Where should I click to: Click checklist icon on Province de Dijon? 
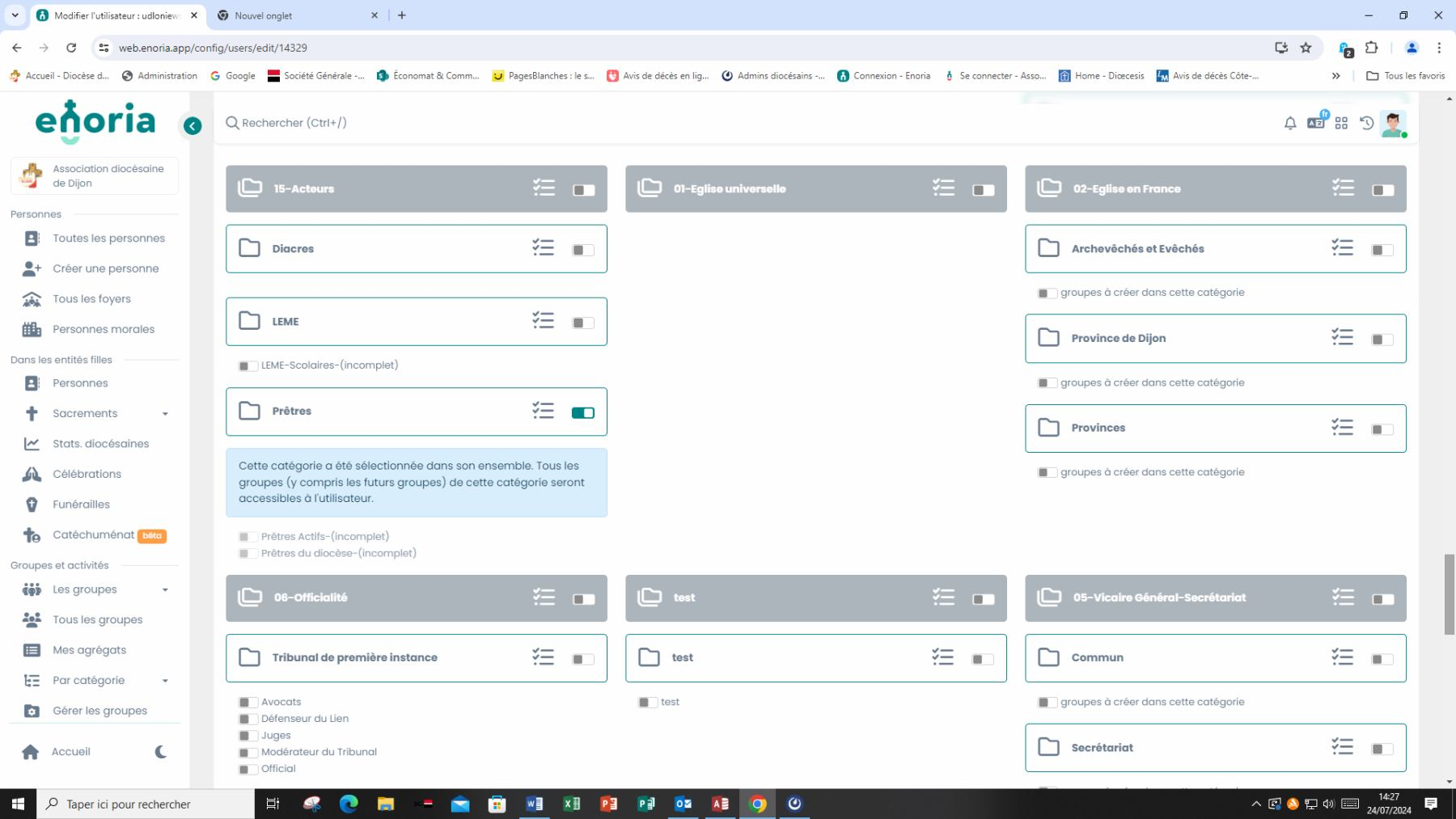click(x=1342, y=338)
